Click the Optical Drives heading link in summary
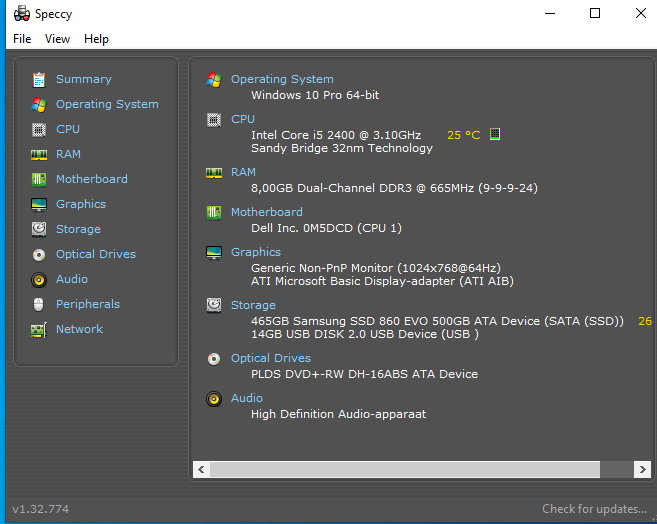The width and height of the screenshot is (657, 524). (x=271, y=358)
